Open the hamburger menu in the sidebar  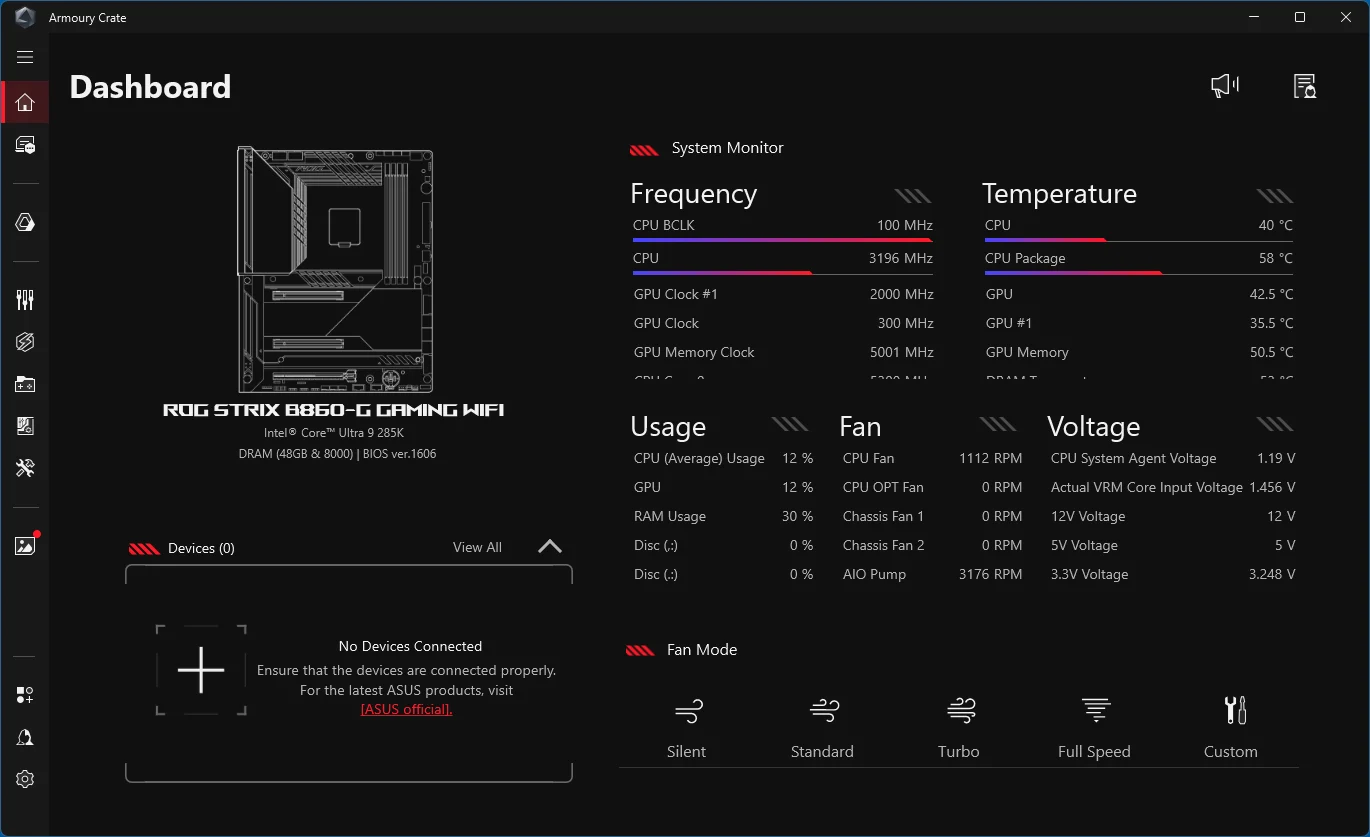25,57
